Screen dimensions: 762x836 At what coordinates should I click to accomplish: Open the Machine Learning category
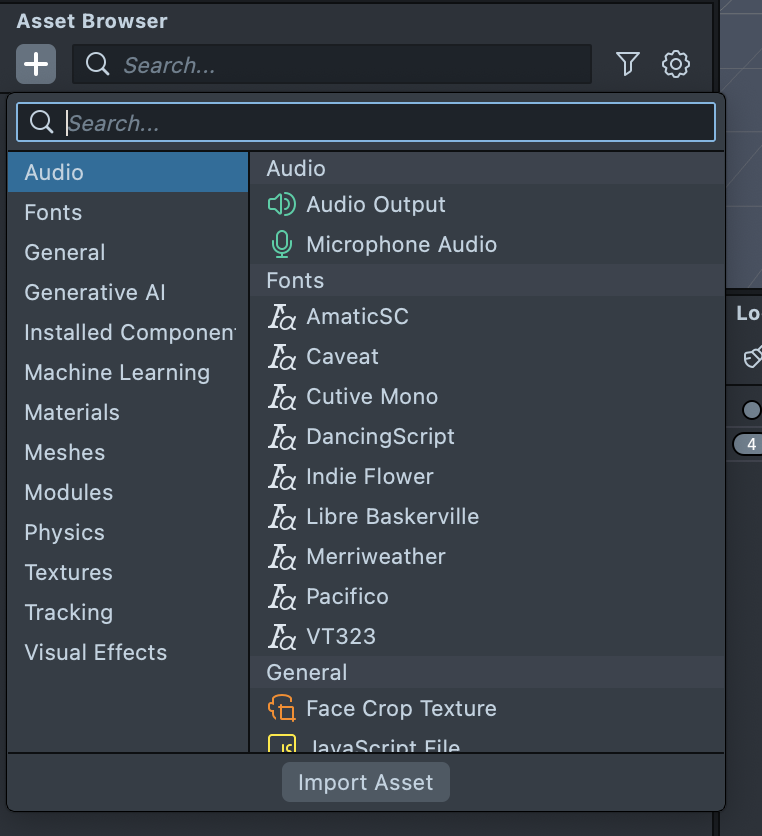(117, 373)
